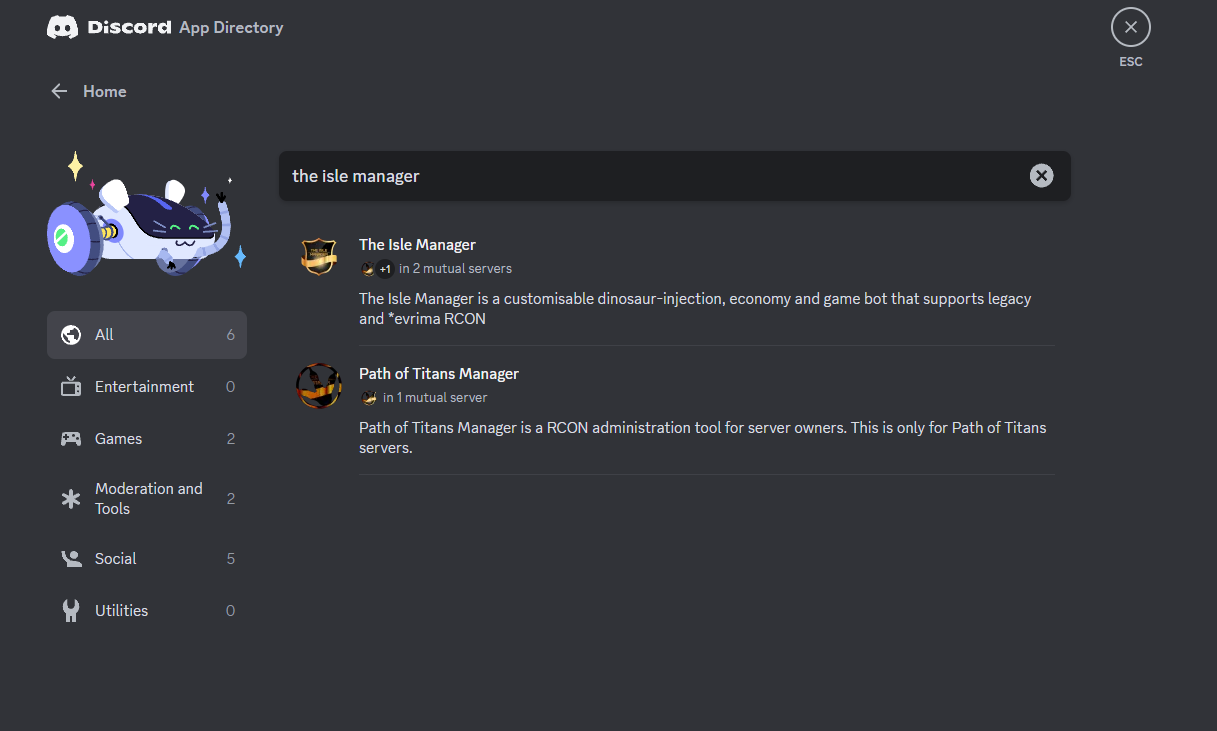Viewport: 1217px width, 731px height.
Task: Click the Entertainment TV icon
Action: (x=71, y=387)
